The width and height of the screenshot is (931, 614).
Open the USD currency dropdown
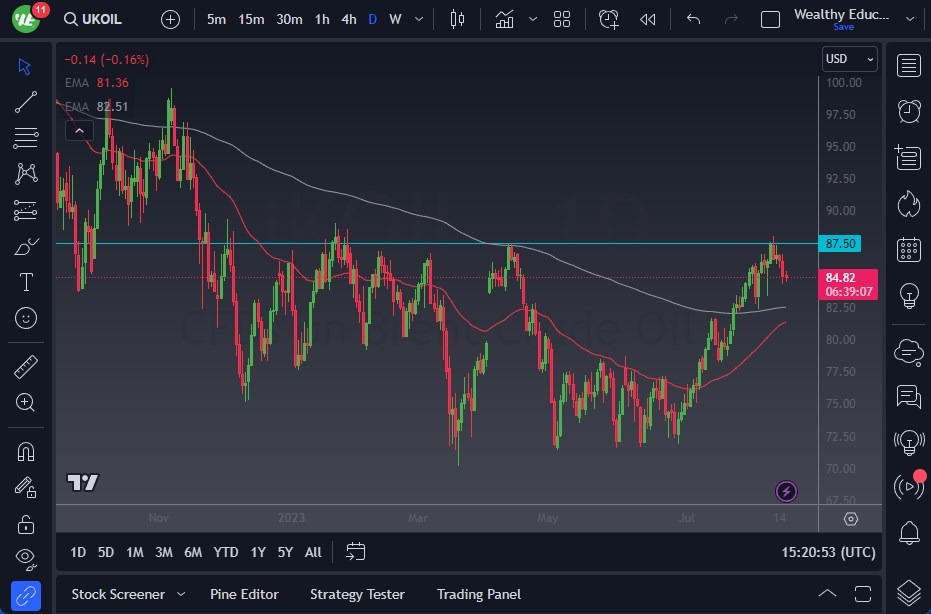pyautogui.click(x=849, y=59)
